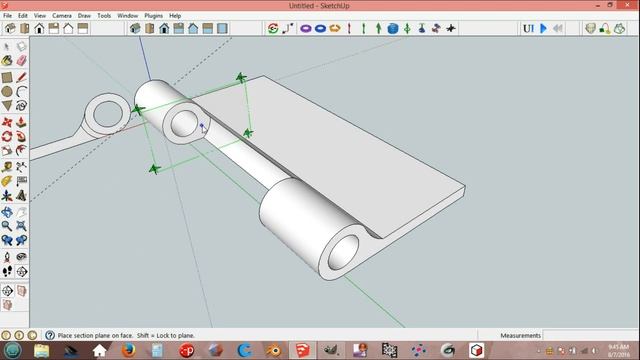Select the Freehand tool
Screen dimensions: 640x360
coord(21,106)
